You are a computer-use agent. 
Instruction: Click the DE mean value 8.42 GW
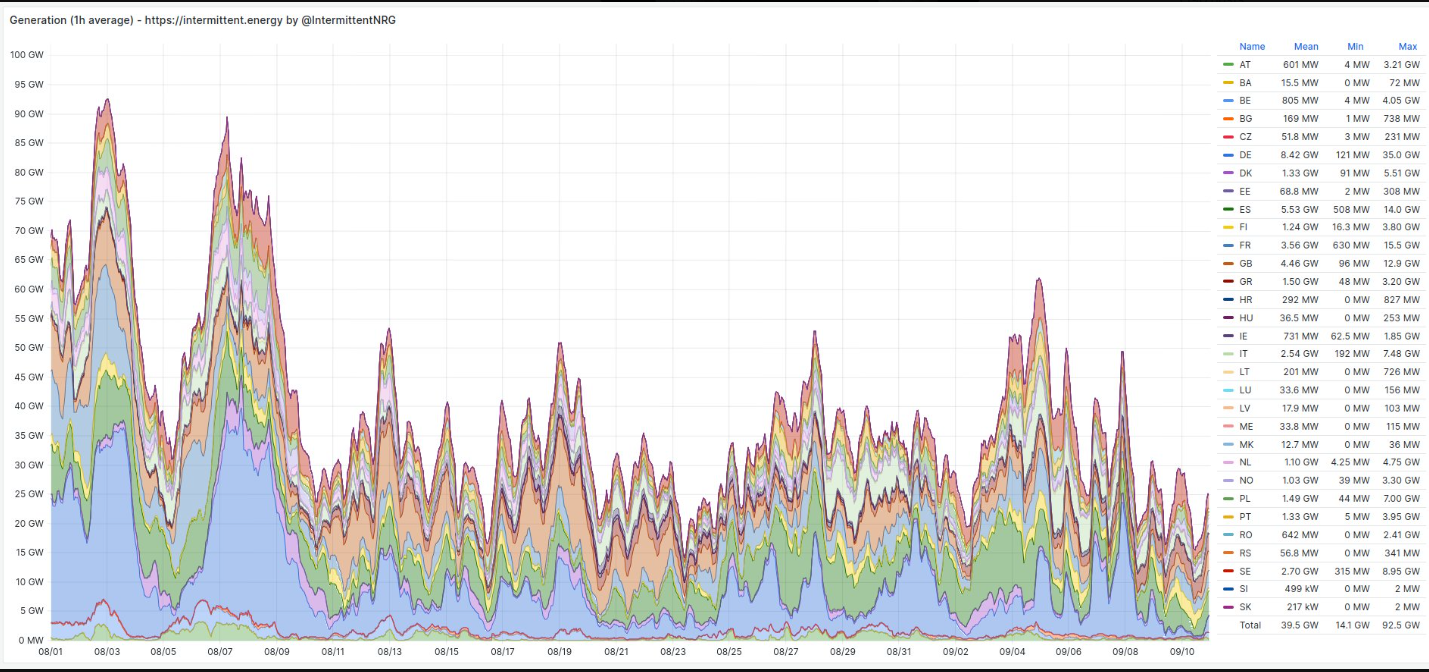(1300, 155)
